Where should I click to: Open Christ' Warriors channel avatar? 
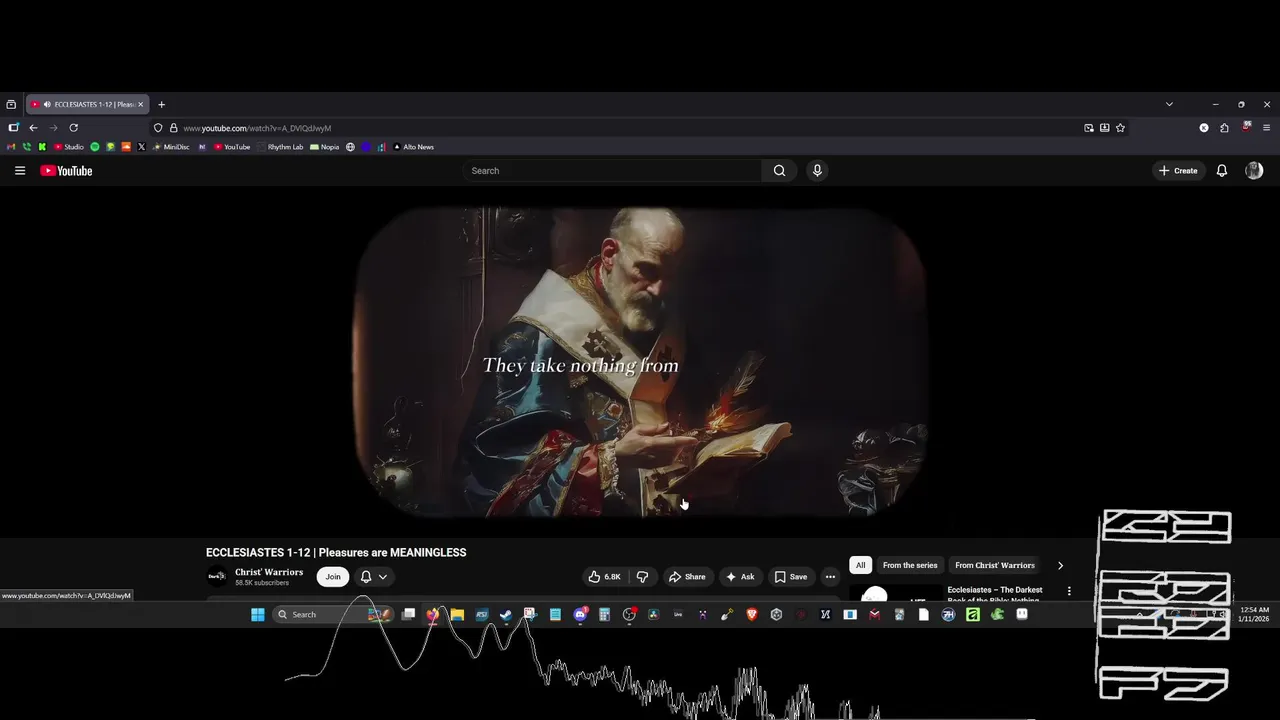[217, 576]
